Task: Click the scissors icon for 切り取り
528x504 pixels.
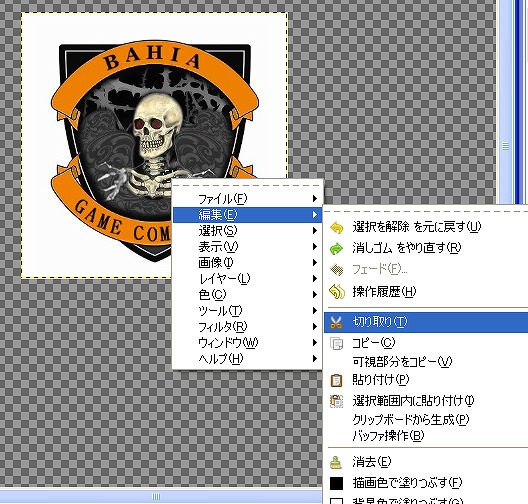Action: [x=336, y=323]
